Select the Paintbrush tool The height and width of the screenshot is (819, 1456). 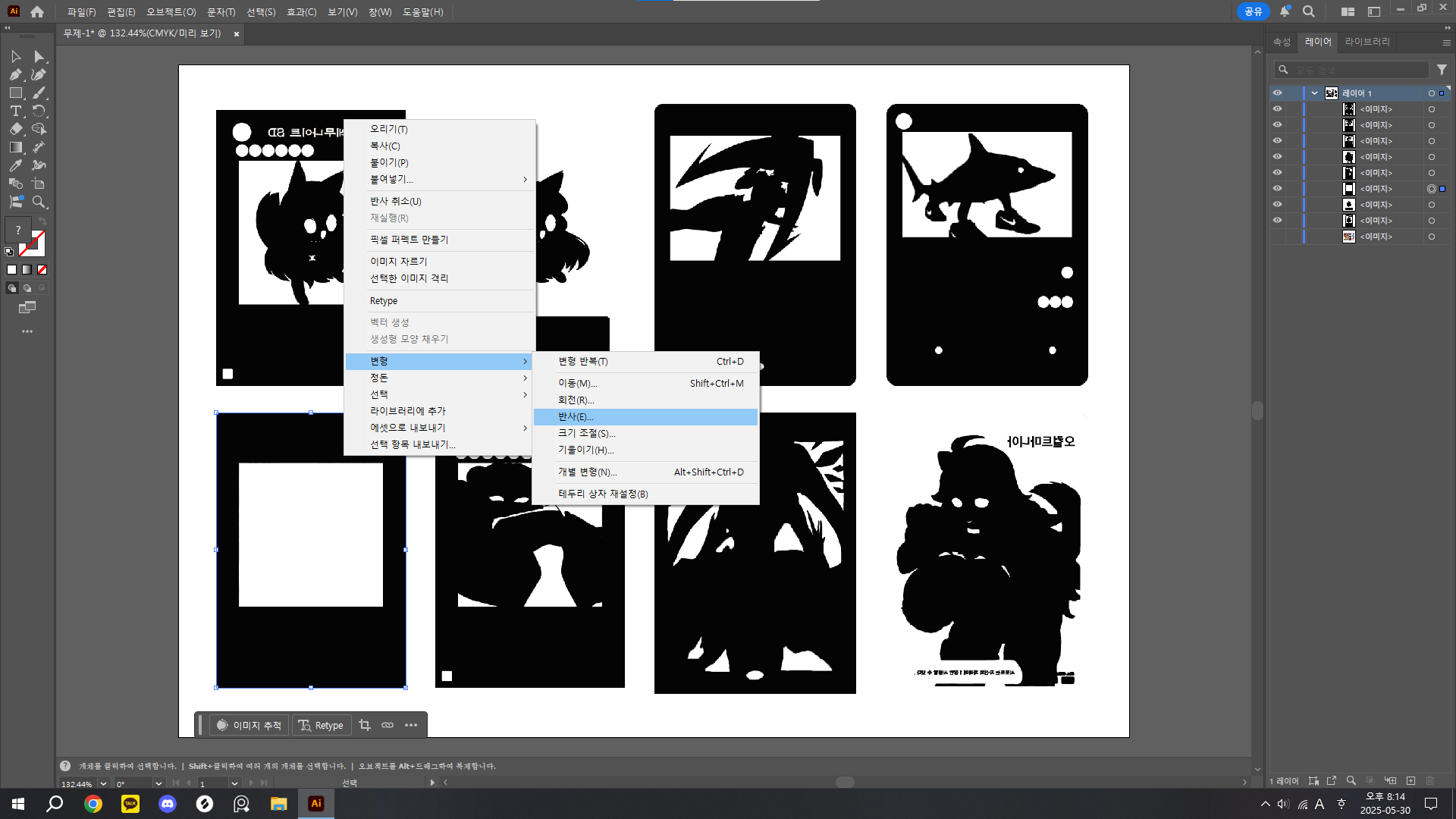tap(39, 93)
